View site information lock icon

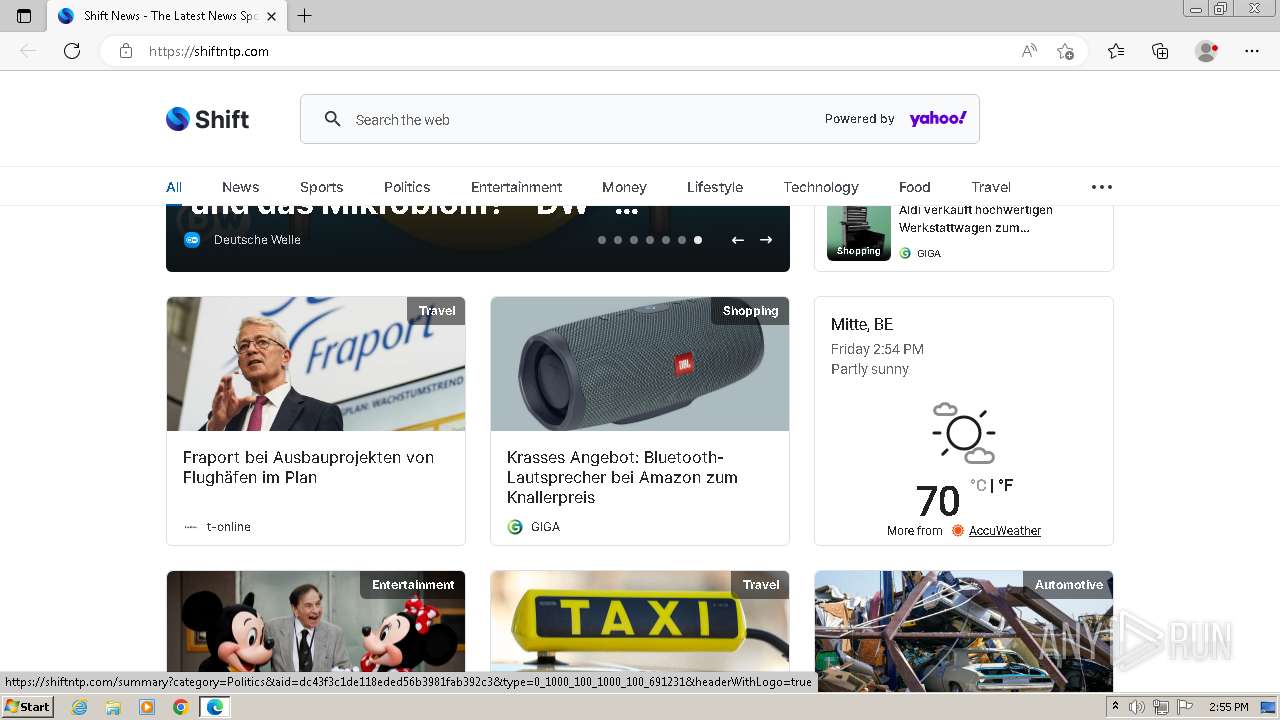click(126, 51)
